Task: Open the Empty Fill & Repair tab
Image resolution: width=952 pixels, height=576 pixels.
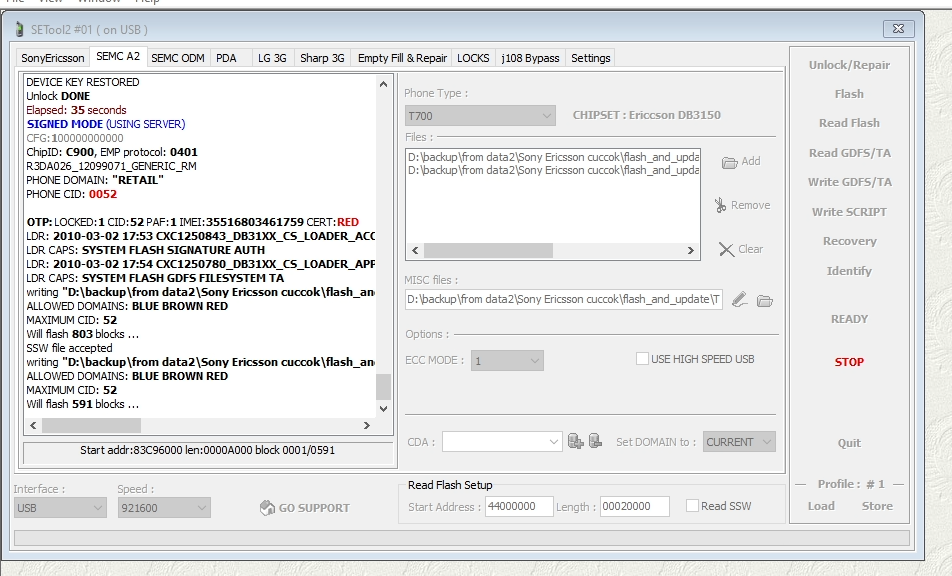Action: pos(402,58)
